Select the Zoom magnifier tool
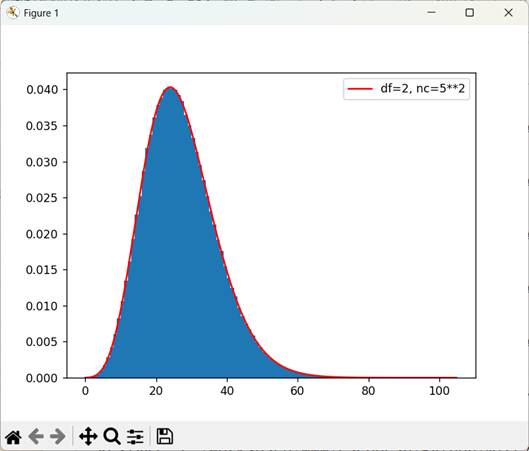Image resolution: width=529 pixels, height=451 pixels. point(112,437)
